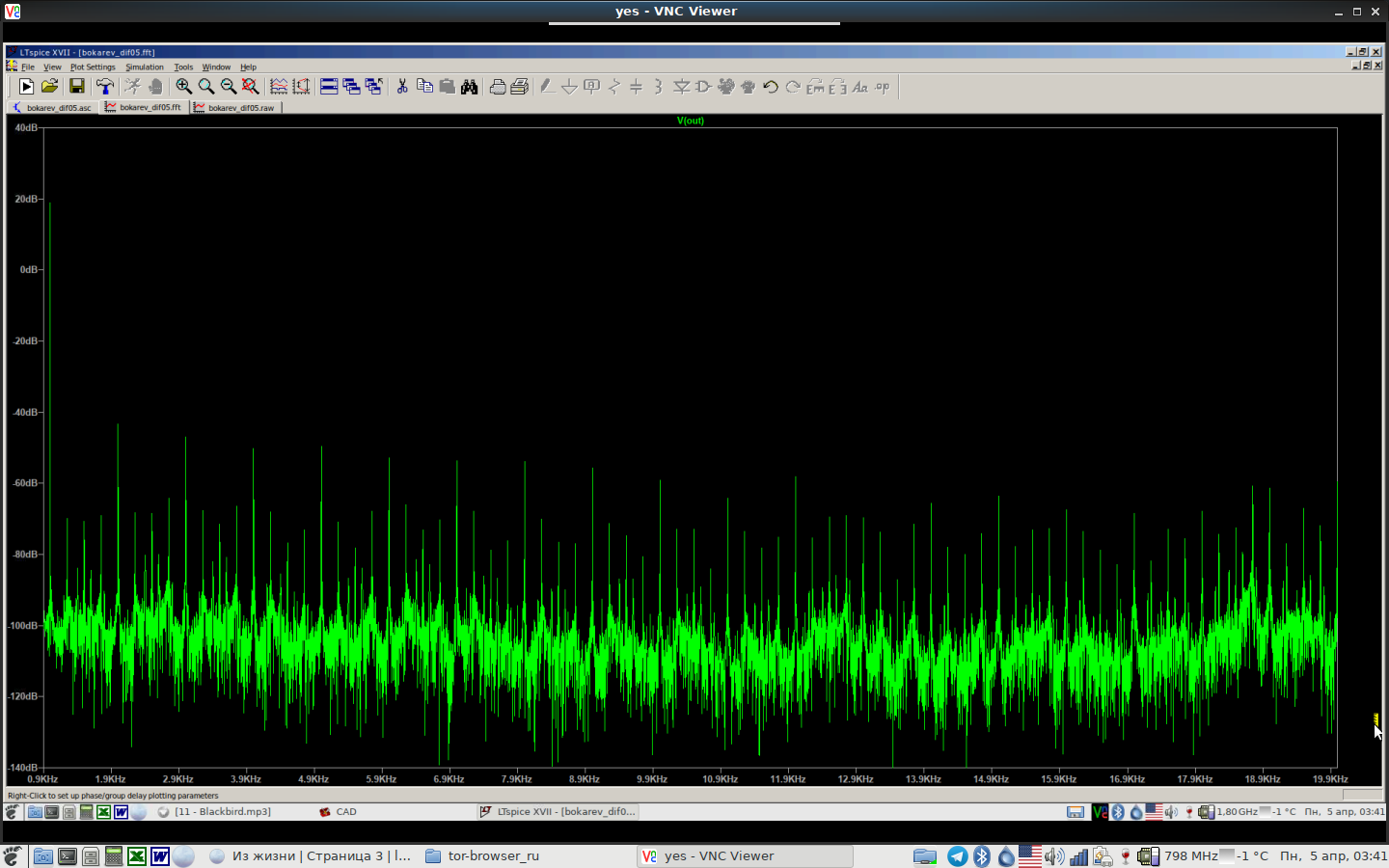
Task: Switch to the bokarev_dif05.asc tab
Action: pyautogui.click(x=53, y=108)
